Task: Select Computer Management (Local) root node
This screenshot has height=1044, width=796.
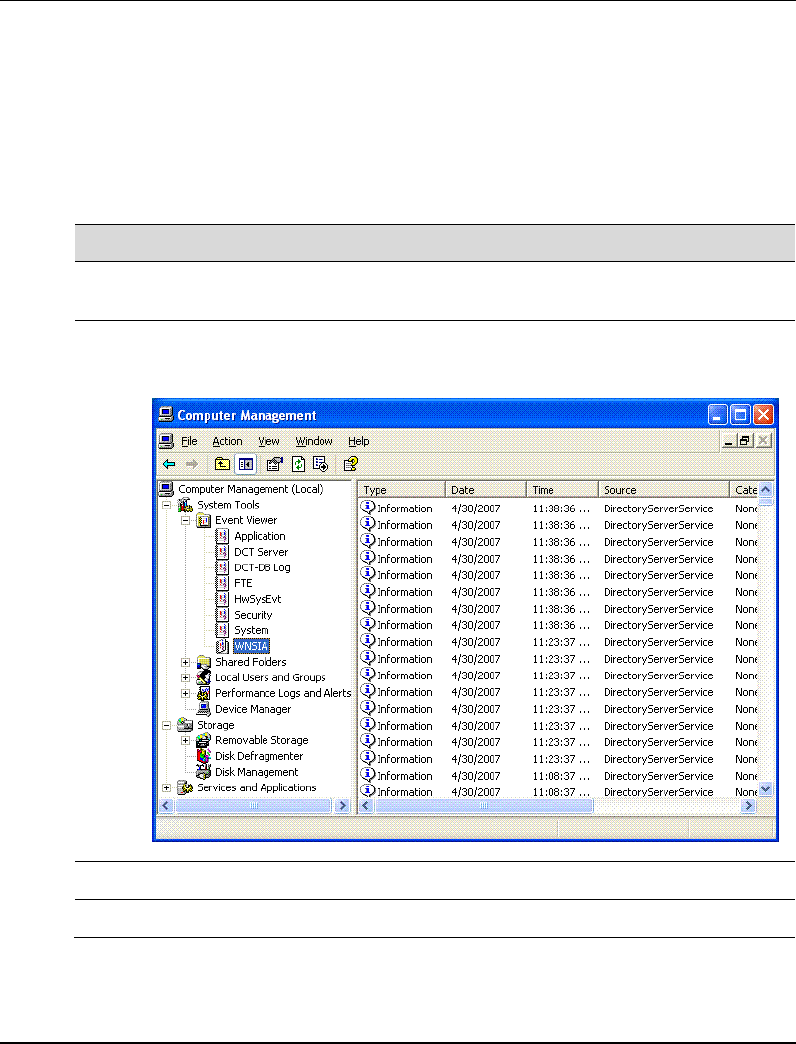Action: [251, 489]
